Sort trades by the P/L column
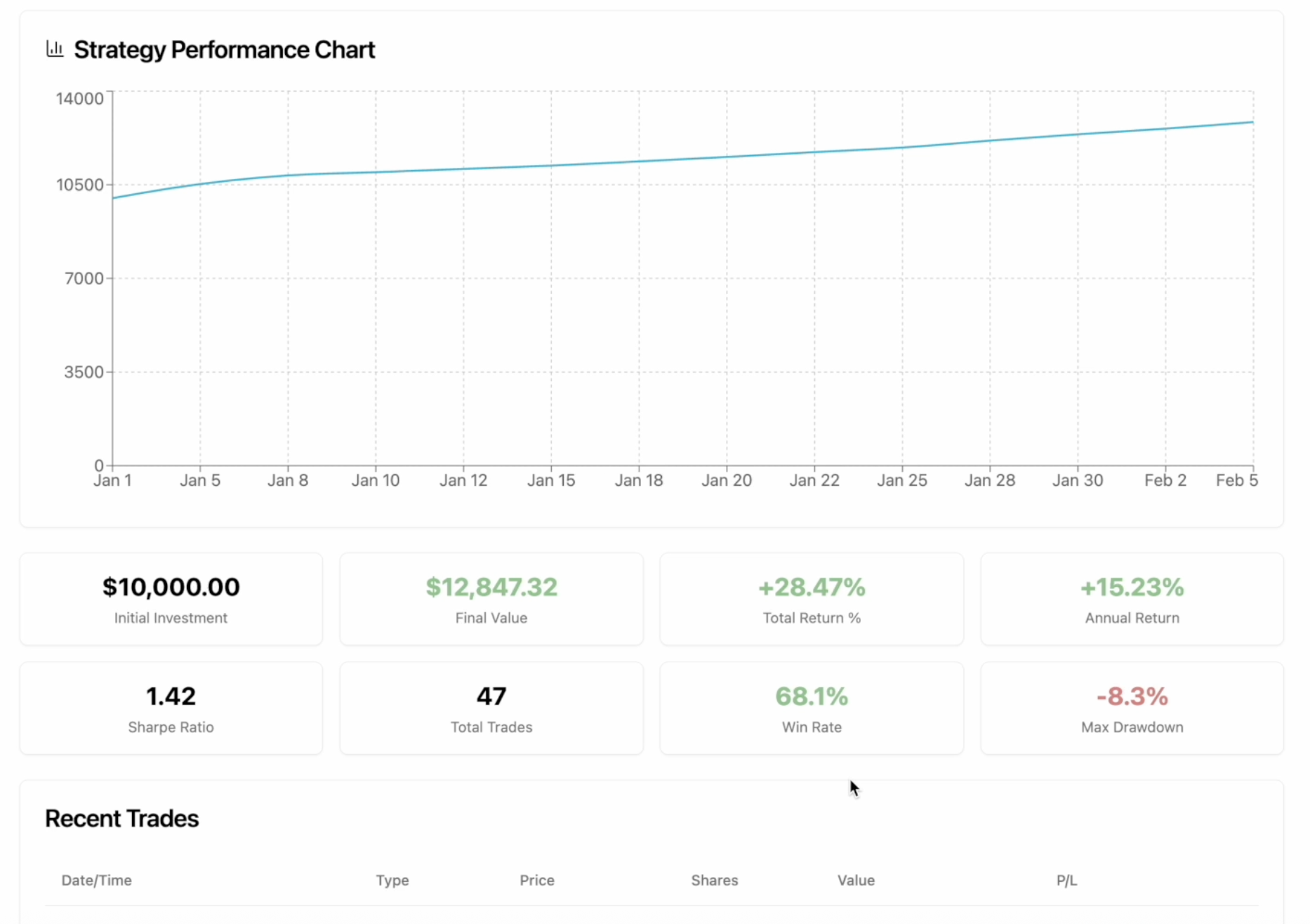The image size is (1310, 924). click(1066, 880)
